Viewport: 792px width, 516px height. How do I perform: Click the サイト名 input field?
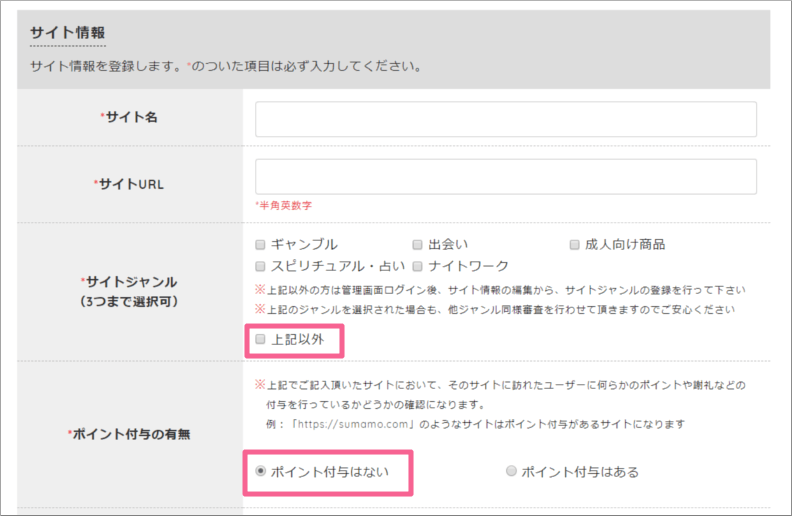tap(506, 119)
